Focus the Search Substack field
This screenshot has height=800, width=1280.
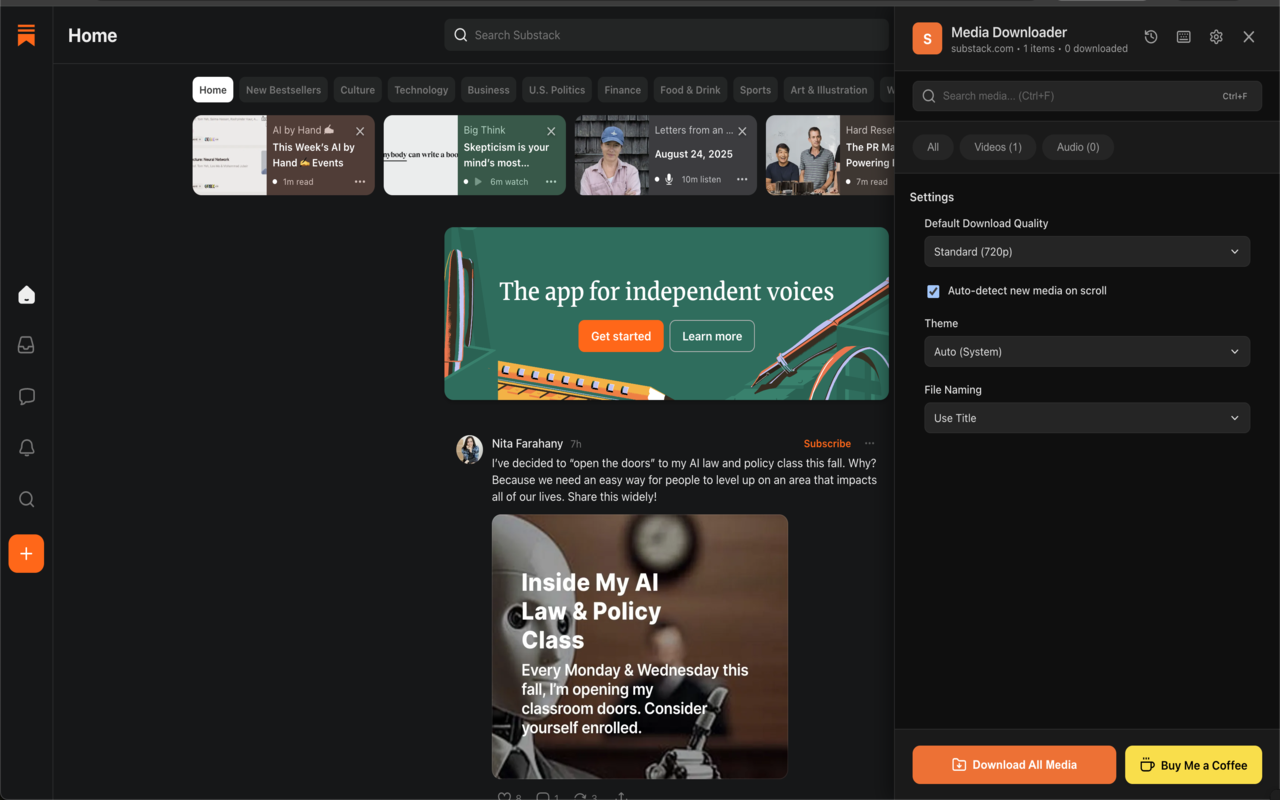click(x=667, y=35)
